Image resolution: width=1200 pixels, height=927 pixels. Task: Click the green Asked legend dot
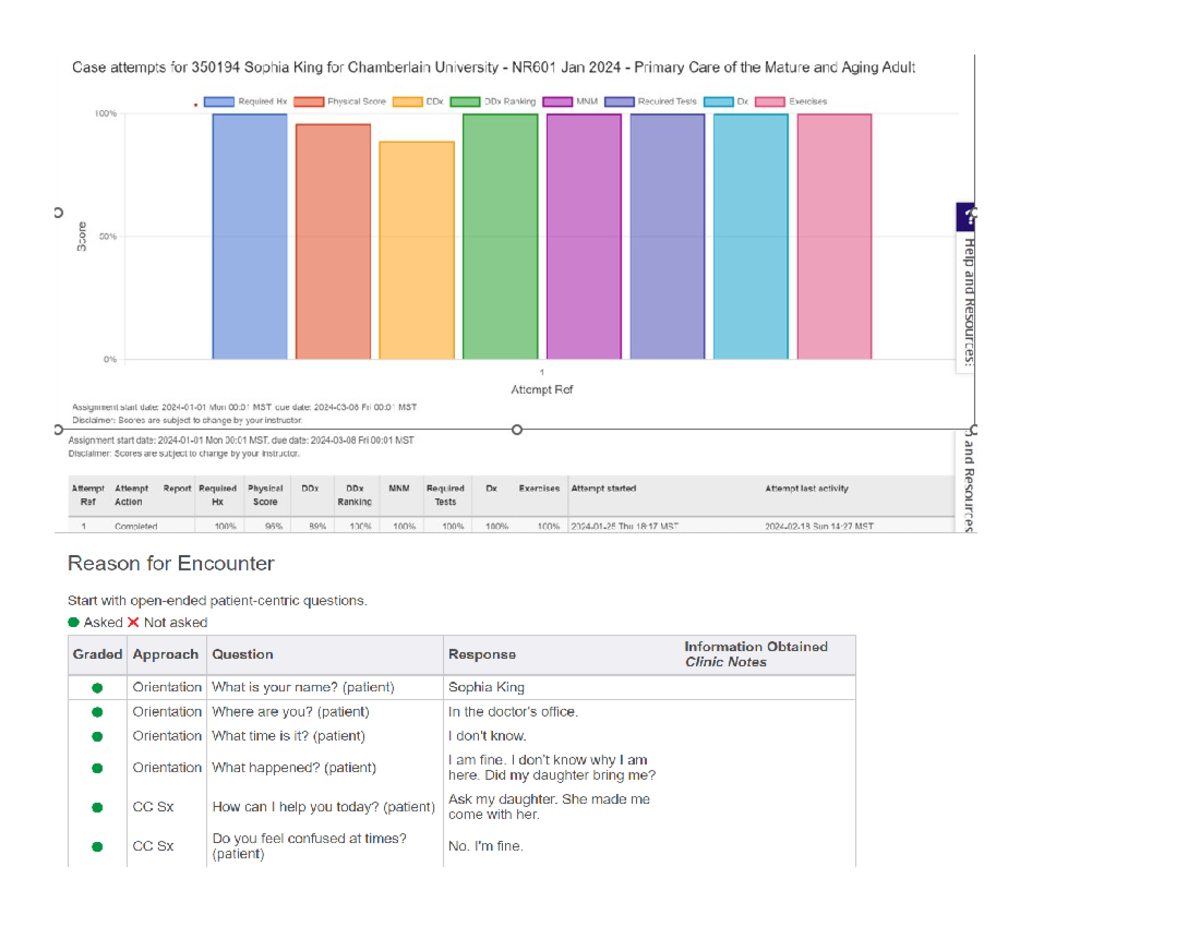[74, 622]
